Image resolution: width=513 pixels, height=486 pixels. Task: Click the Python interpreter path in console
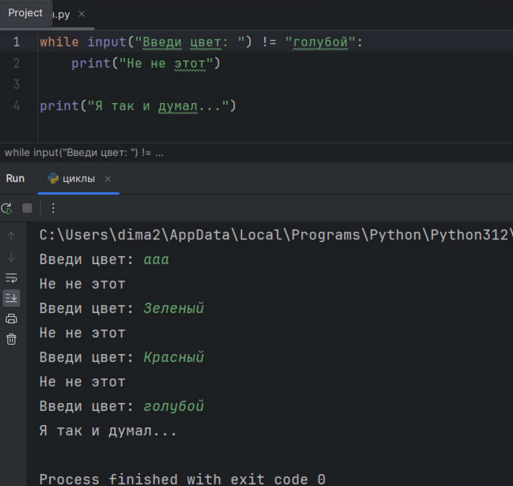click(276, 235)
